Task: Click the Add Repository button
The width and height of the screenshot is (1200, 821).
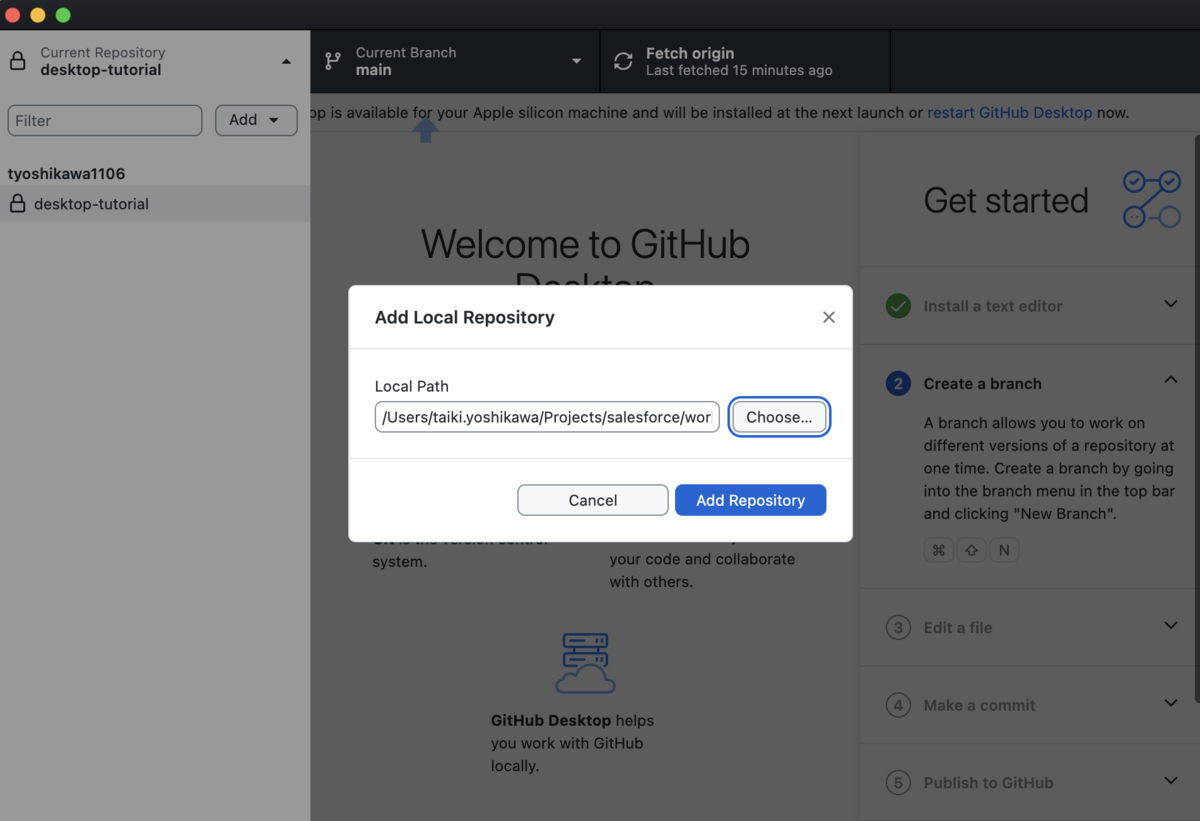Action: [750, 500]
